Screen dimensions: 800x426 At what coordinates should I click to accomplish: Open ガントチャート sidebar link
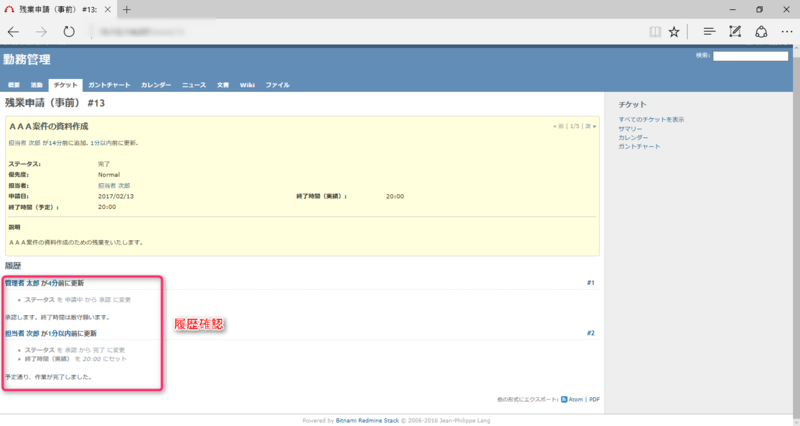(x=639, y=146)
